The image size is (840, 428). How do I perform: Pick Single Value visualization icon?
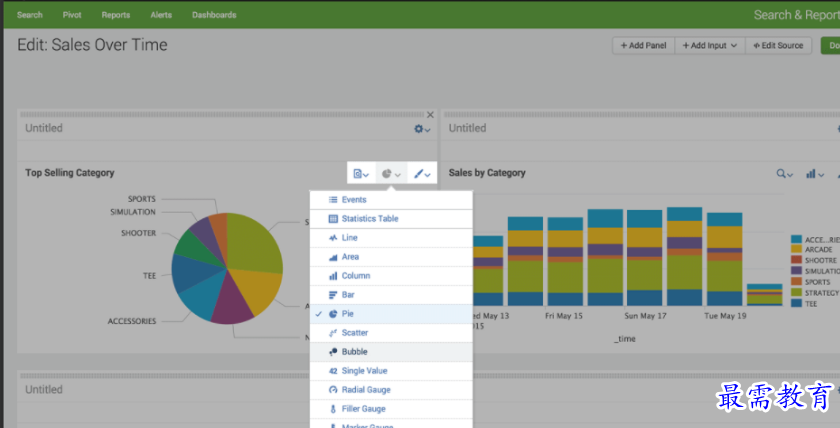pyautogui.click(x=333, y=371)
